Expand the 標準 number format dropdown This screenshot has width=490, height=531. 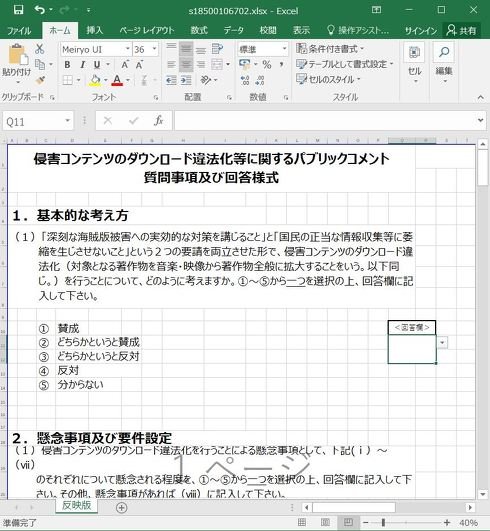284,49
